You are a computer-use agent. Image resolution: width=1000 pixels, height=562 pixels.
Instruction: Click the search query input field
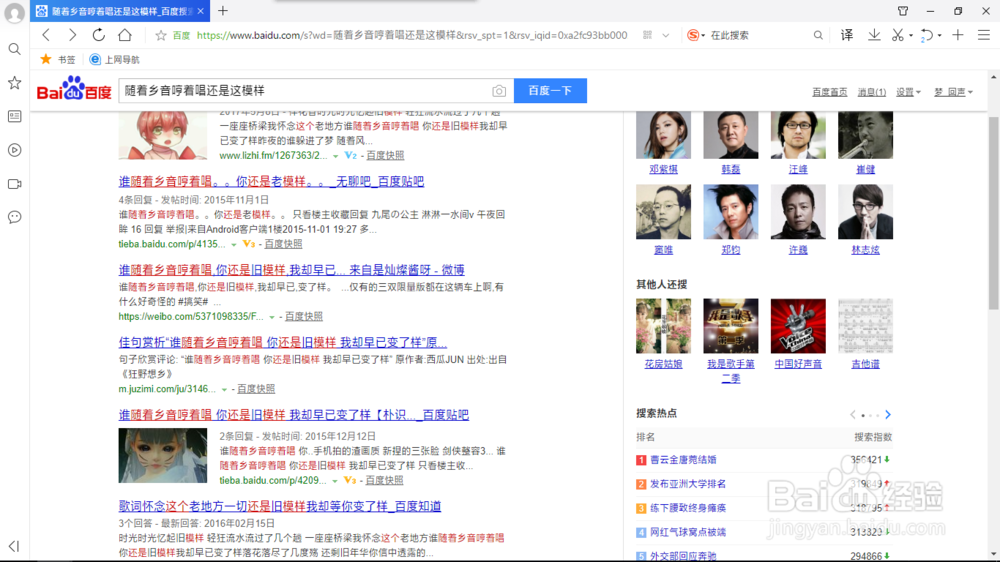click(x=306, y=91)
